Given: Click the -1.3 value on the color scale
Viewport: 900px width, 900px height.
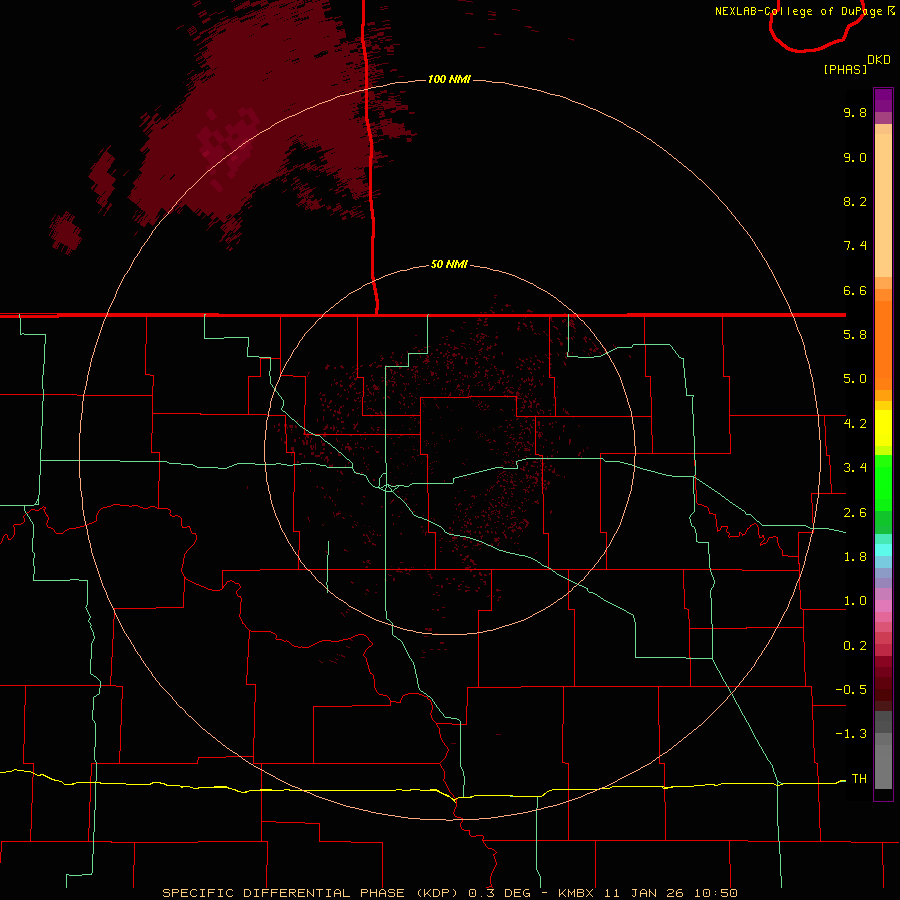Looking at the screenshot, I should click(x=851, y=734).
